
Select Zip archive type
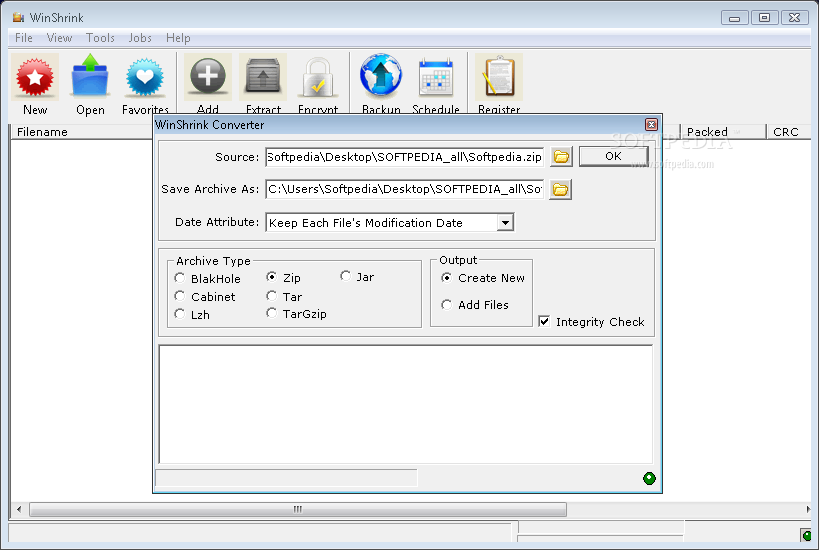(271, 277)
